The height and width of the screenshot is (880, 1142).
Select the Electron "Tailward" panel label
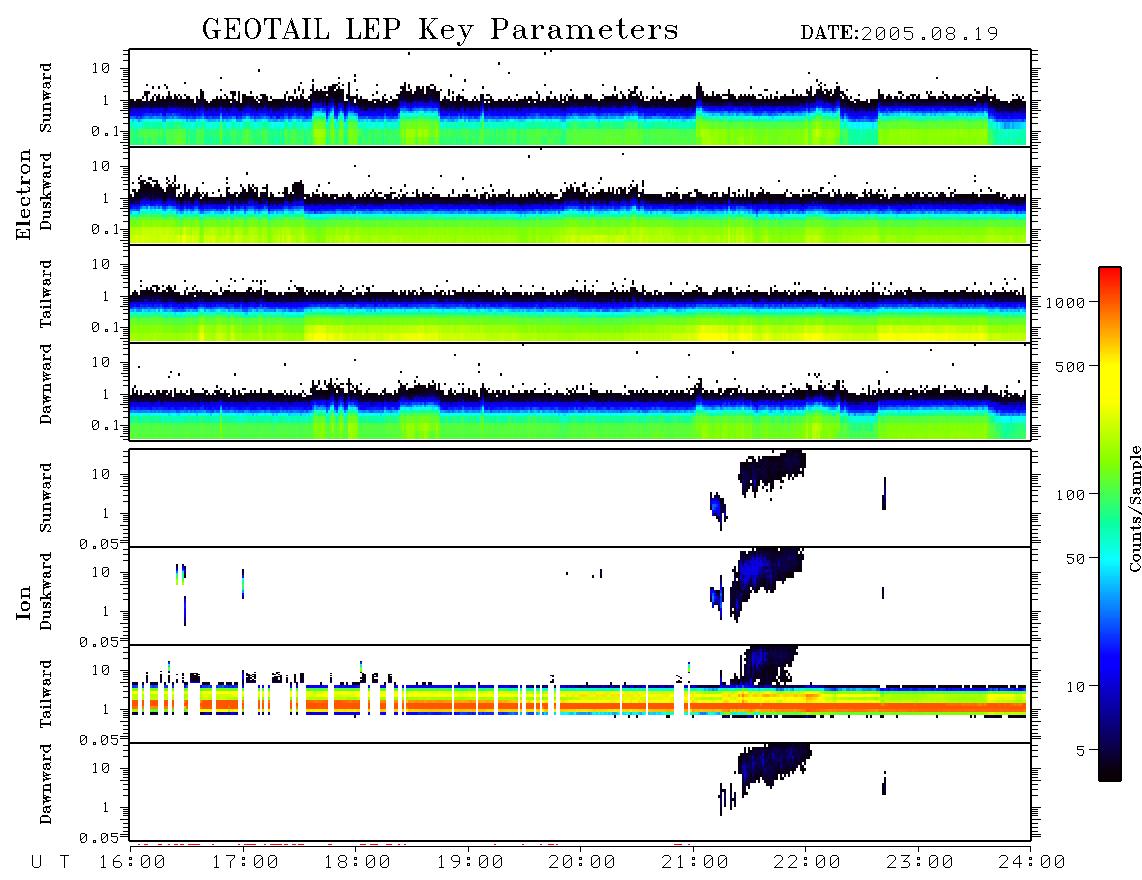tap(46, 294)
